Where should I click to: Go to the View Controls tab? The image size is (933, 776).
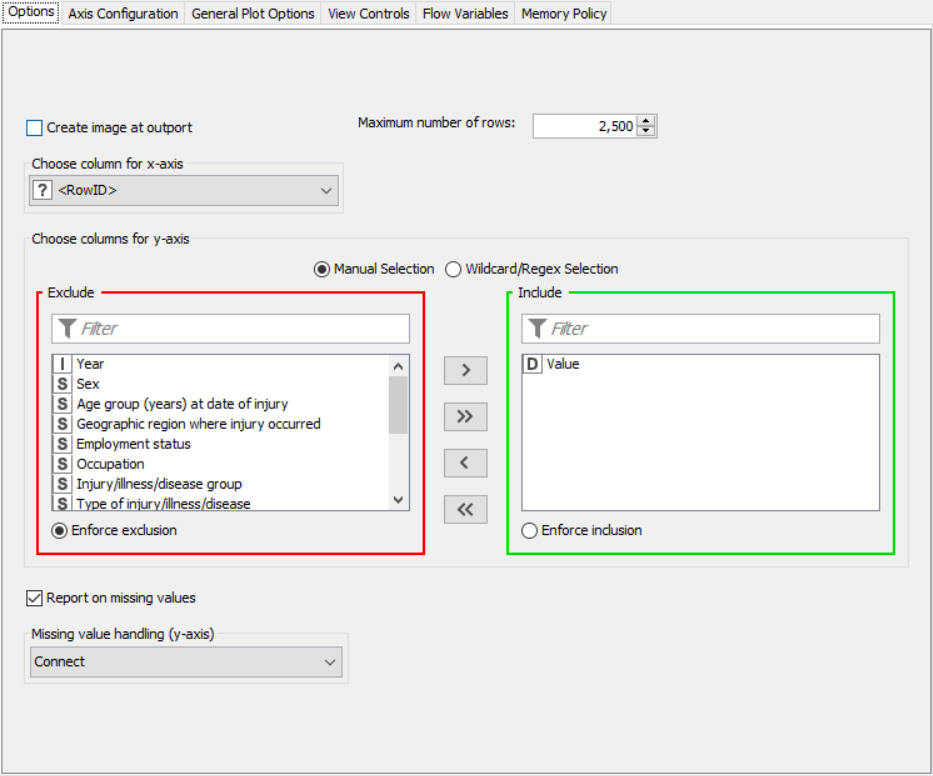pyautogui.click(x=368, y=13)
